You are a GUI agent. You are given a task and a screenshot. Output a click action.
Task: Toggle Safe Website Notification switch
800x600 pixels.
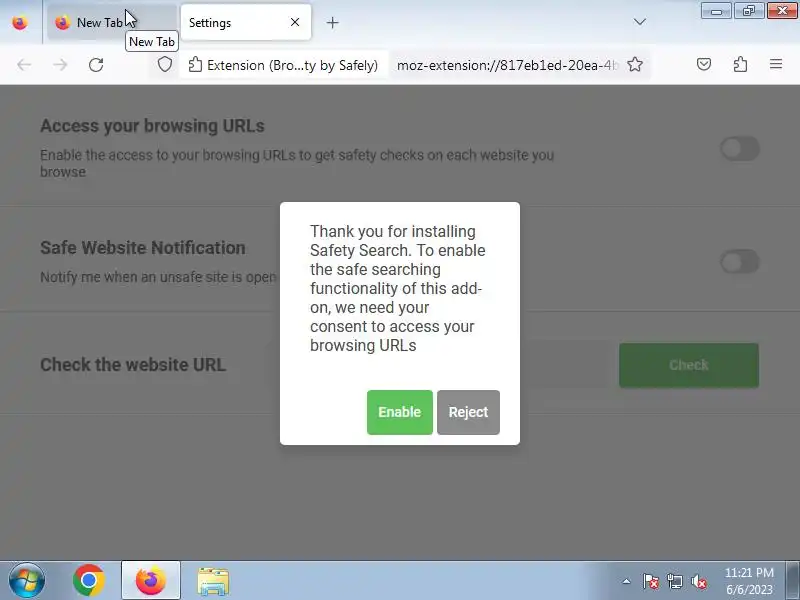pyautogui.click(x=740, y=262)
